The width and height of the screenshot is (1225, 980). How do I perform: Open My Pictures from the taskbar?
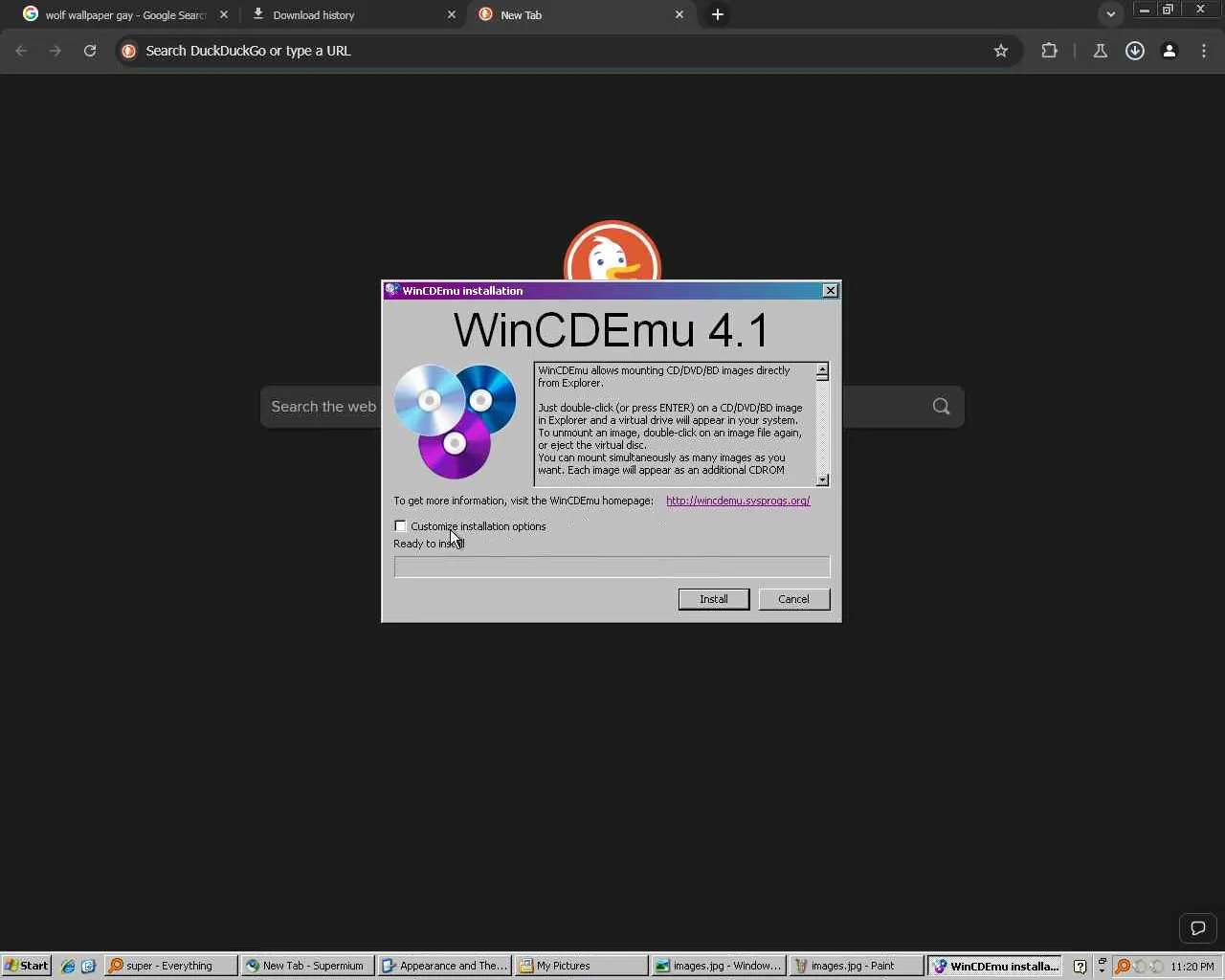tap(581, 966)
